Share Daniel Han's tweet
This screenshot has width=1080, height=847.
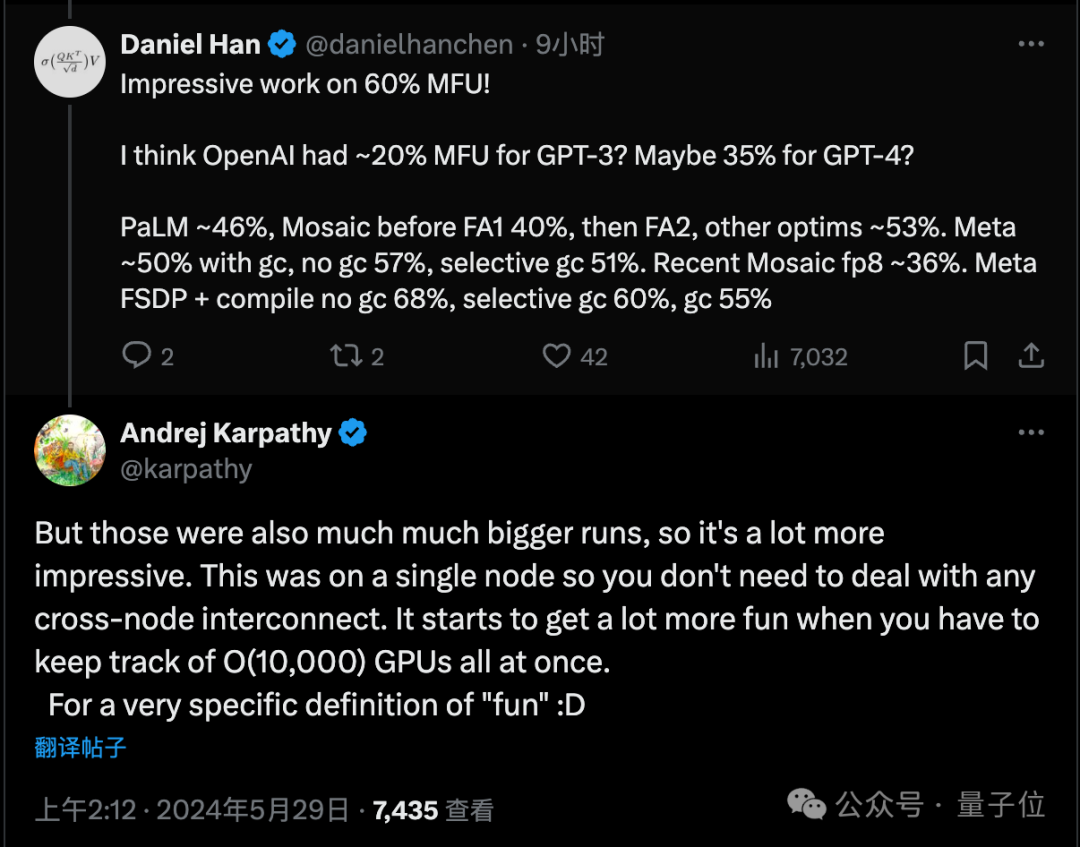point(1031,356)
